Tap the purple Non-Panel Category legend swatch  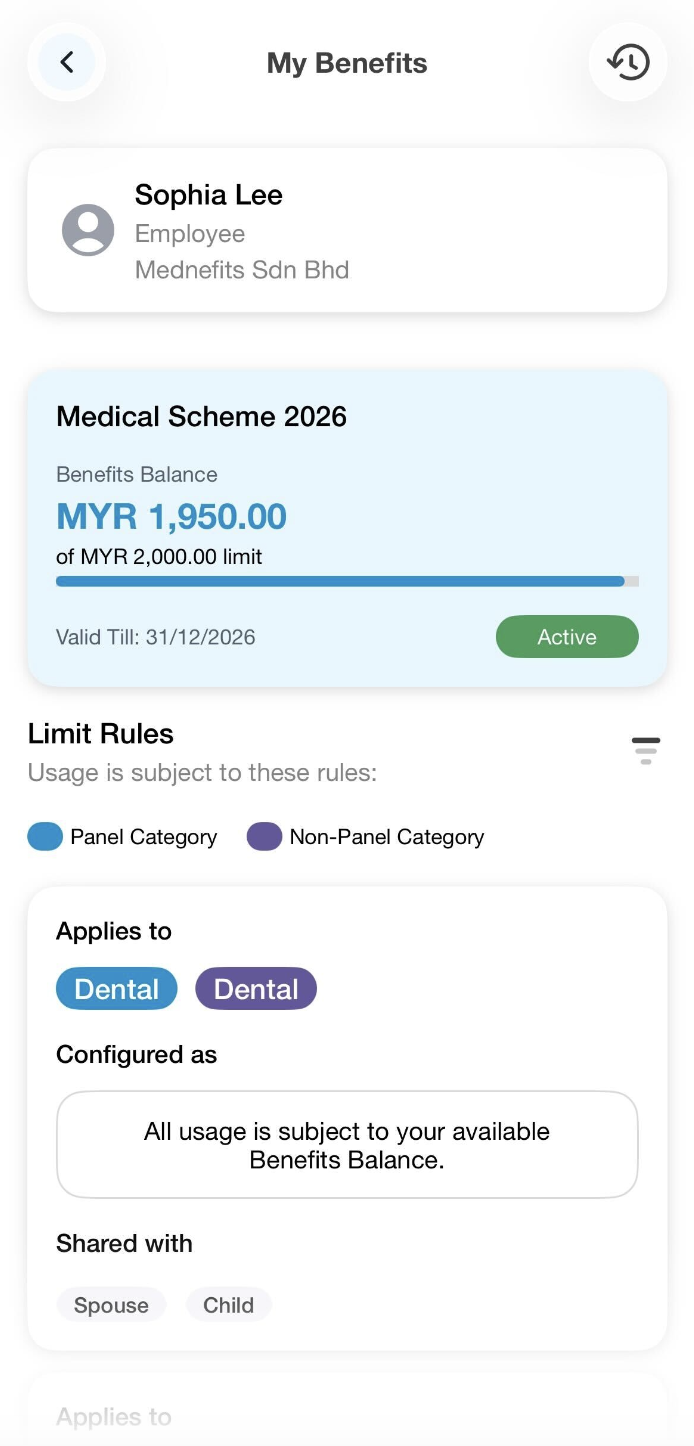264,837
